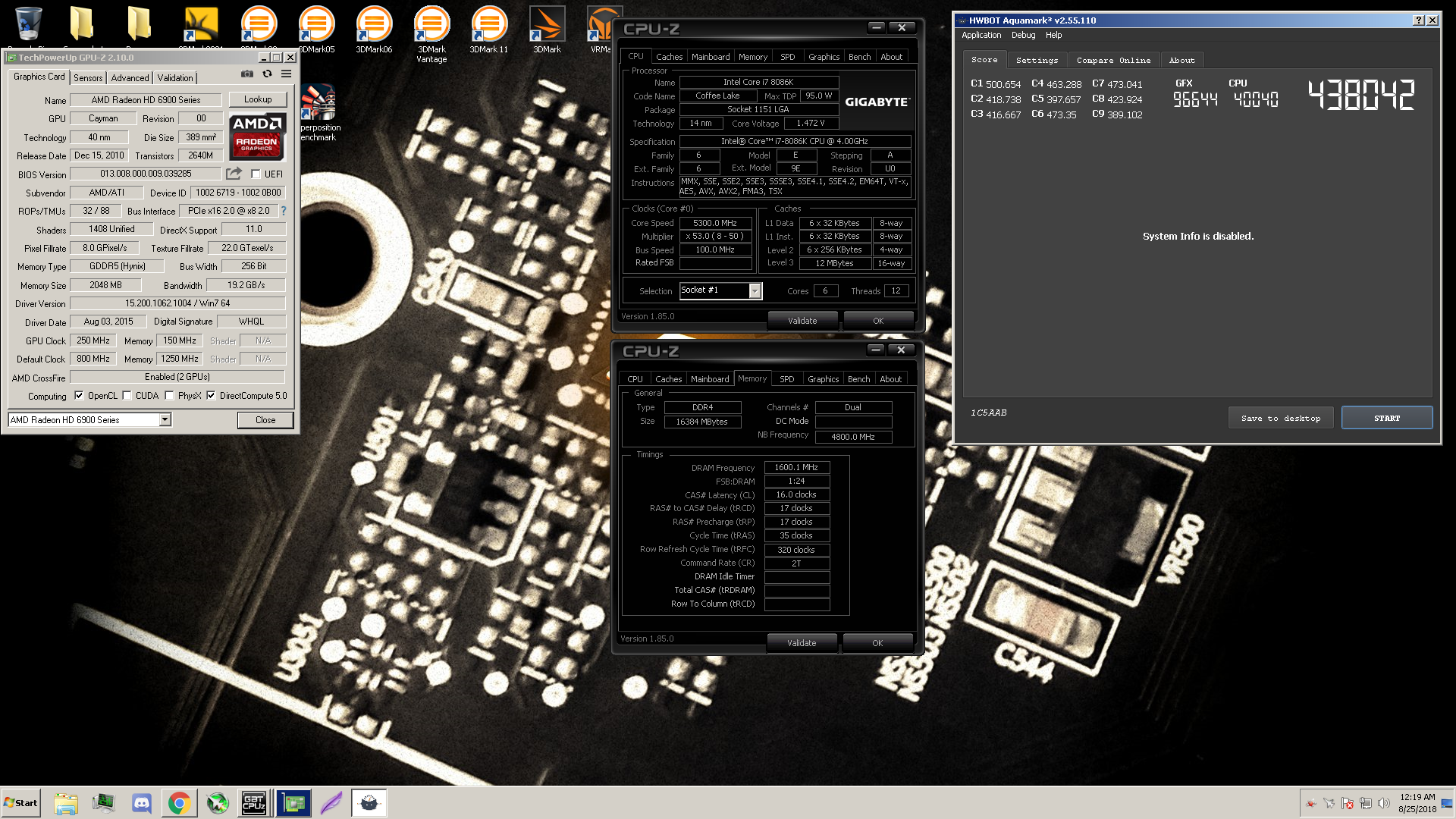The width and height of the screenshot is (1456, 819).
Task: Click OK in the upper CPU-Z window
Action: point(878,321)
